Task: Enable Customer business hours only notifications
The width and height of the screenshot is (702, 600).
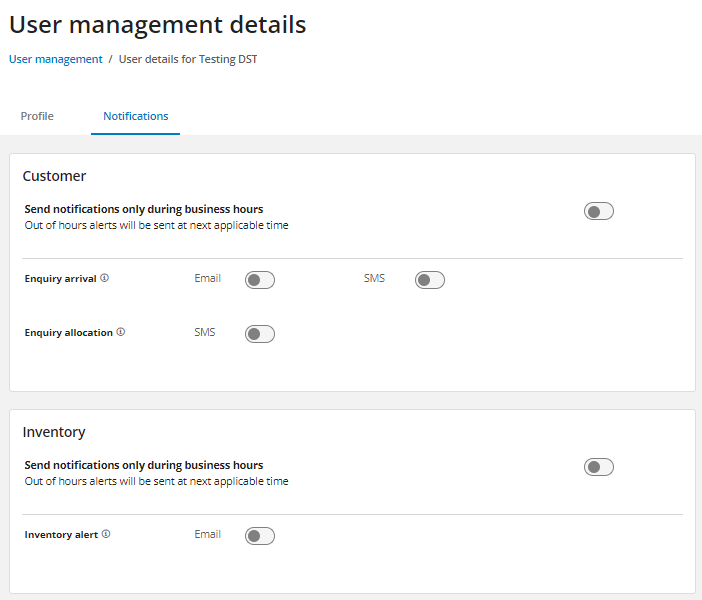Action: pyautogui.click(x=598, y=211)
